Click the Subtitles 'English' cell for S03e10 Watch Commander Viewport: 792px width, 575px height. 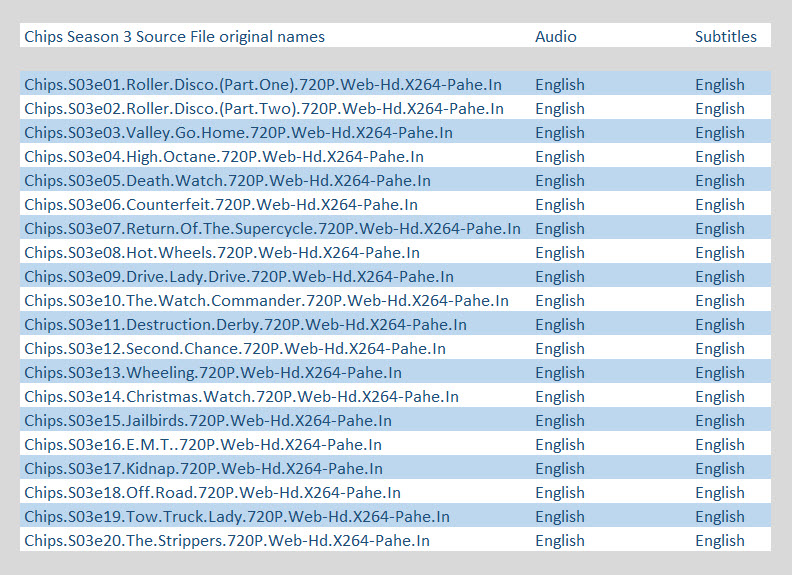pos(720,301)
